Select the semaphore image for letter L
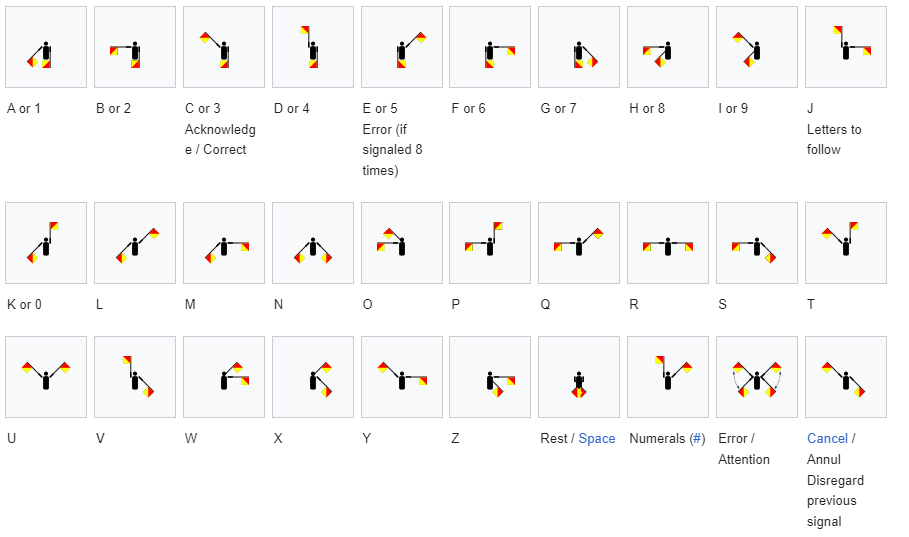 [135, 243]
